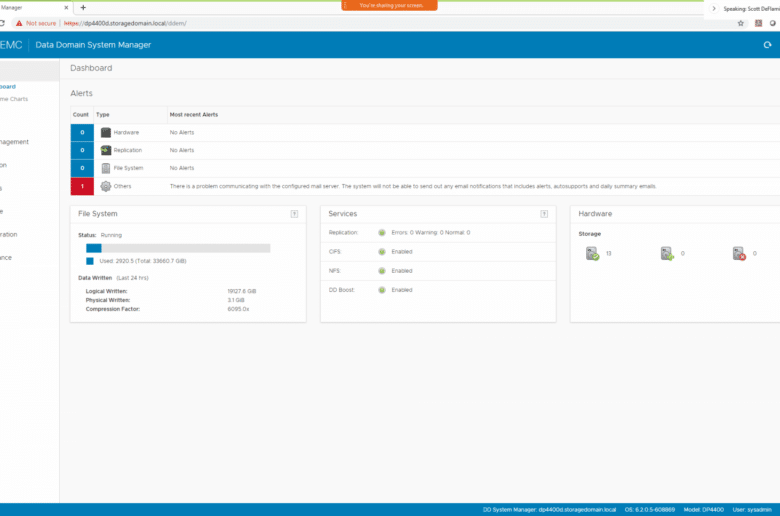Click the healthy storage disks icon showing 13
The height and width of the screenshot is (516, 780).
point(592,253)
